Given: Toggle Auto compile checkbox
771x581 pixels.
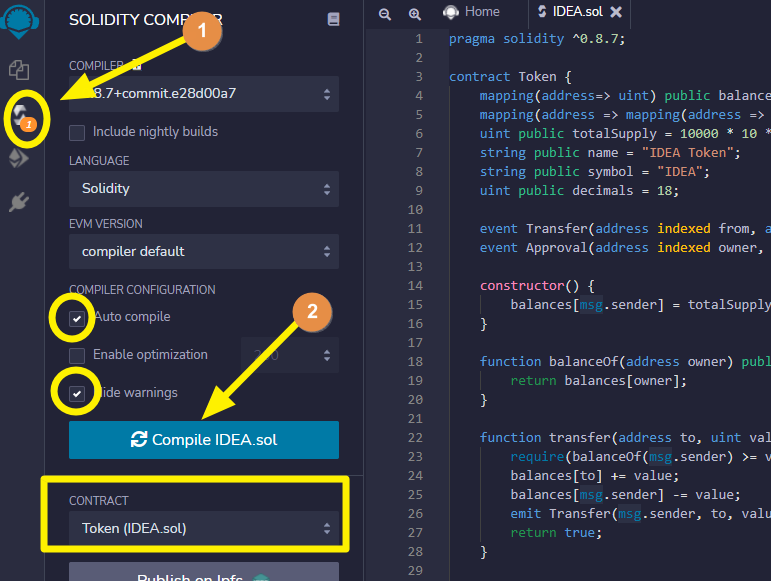Looking at the screenshot, I should [77, 319].
